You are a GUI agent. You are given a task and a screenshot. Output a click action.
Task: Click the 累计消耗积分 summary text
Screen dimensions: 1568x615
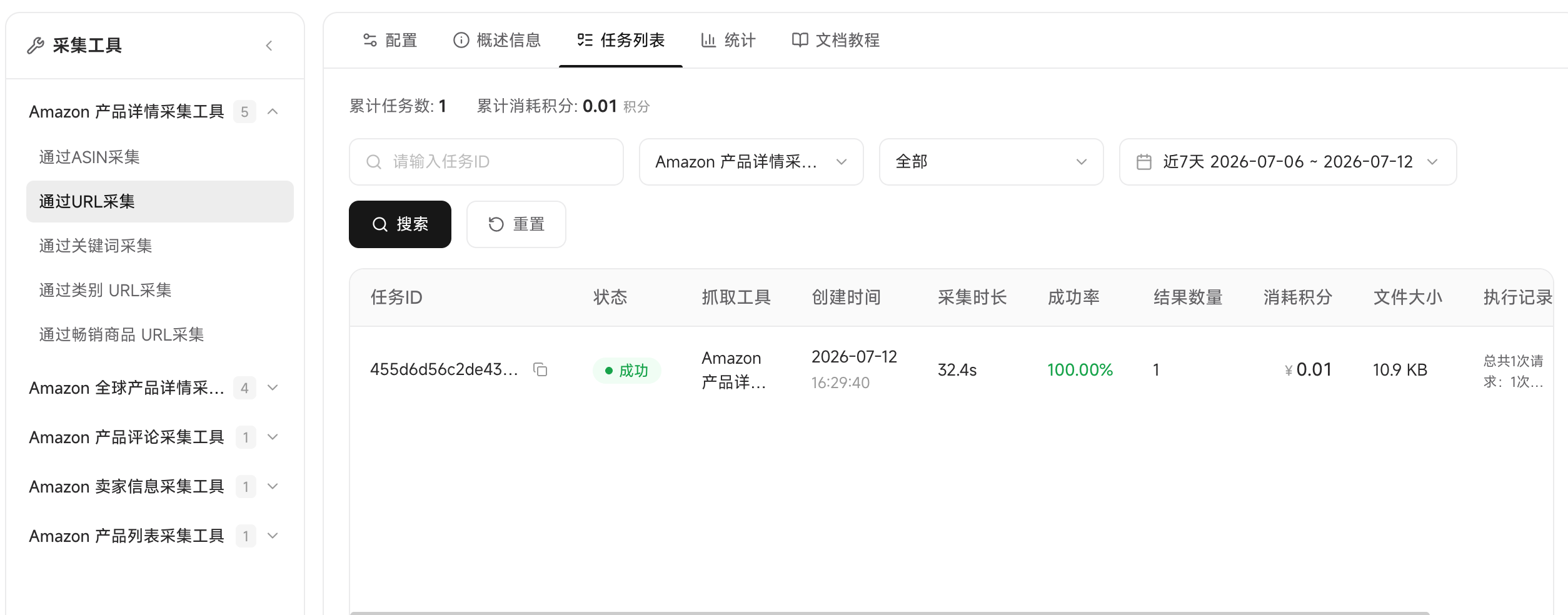(x=563, y=106)
